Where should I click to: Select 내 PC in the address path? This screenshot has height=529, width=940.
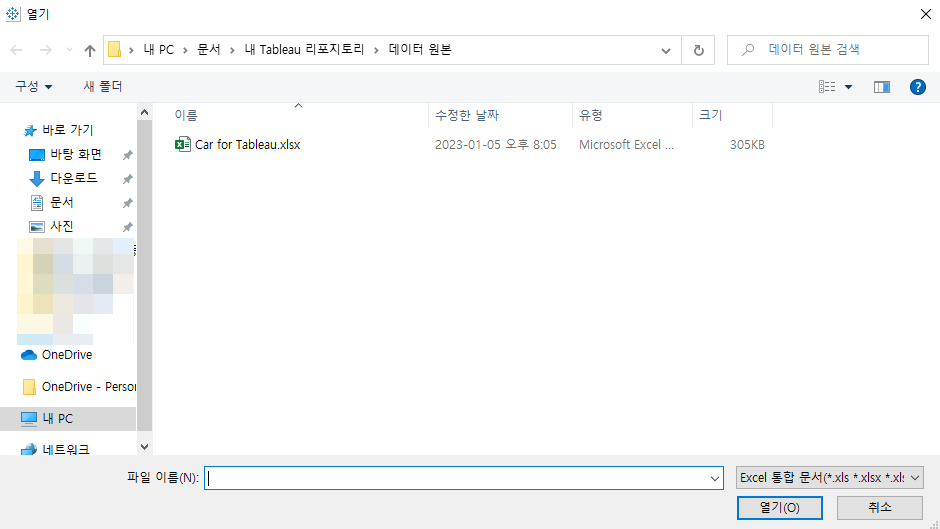point(158,50)
